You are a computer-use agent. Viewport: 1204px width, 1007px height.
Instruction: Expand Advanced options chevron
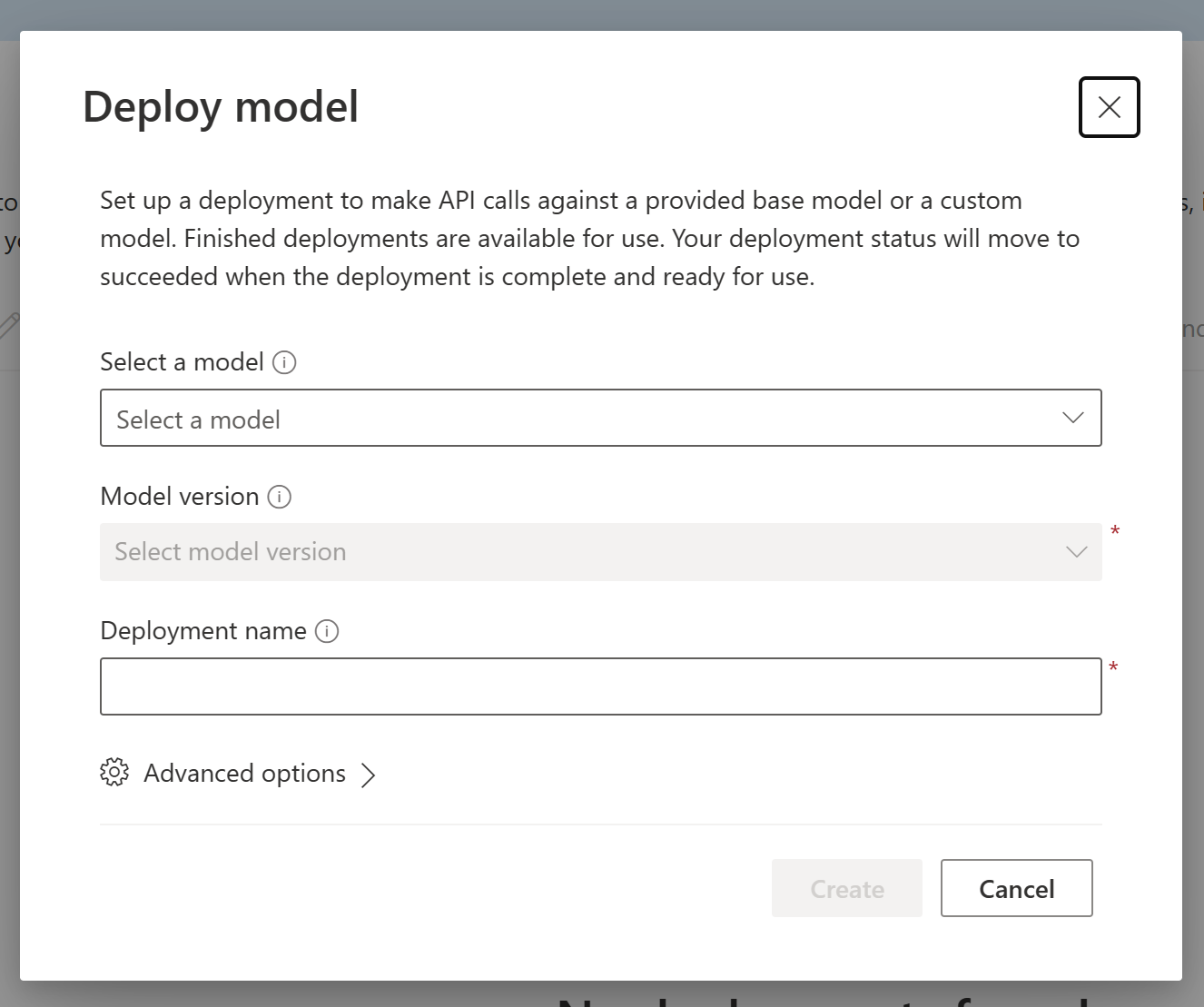(x=368, y=775)
